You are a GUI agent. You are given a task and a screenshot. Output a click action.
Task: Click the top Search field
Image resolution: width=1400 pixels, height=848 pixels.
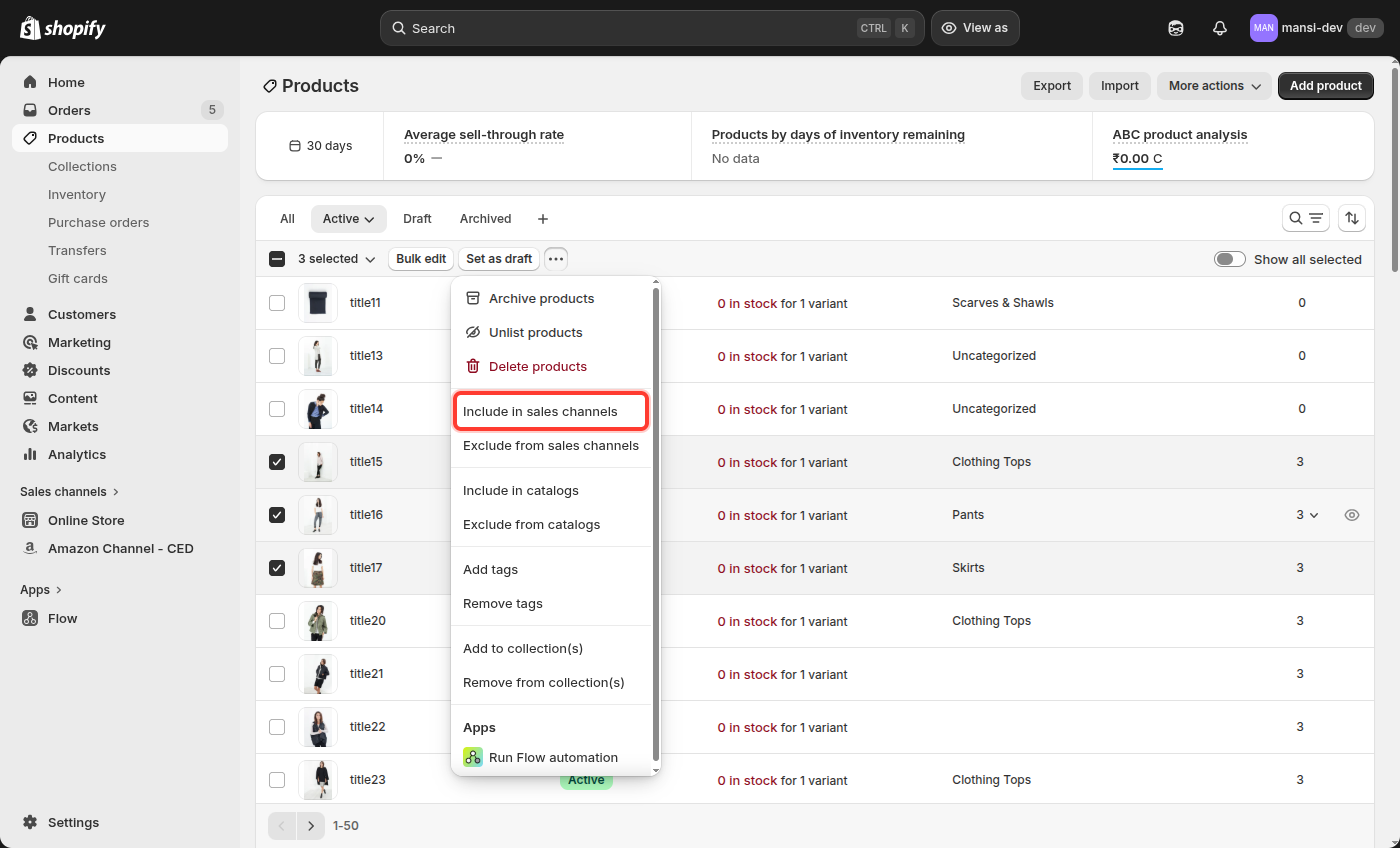point(652,28)
